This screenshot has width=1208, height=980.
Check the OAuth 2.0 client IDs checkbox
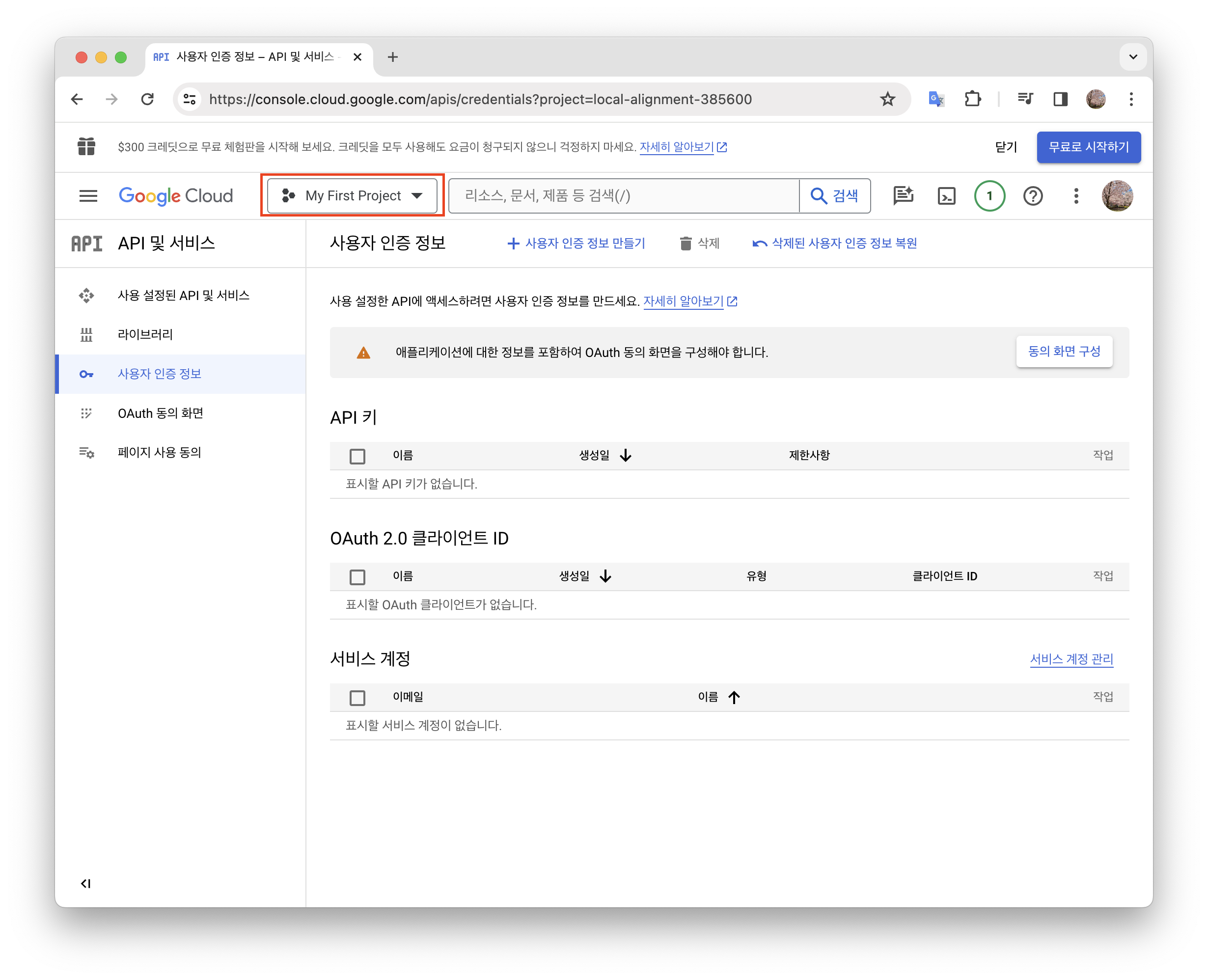tap(357, 576)
